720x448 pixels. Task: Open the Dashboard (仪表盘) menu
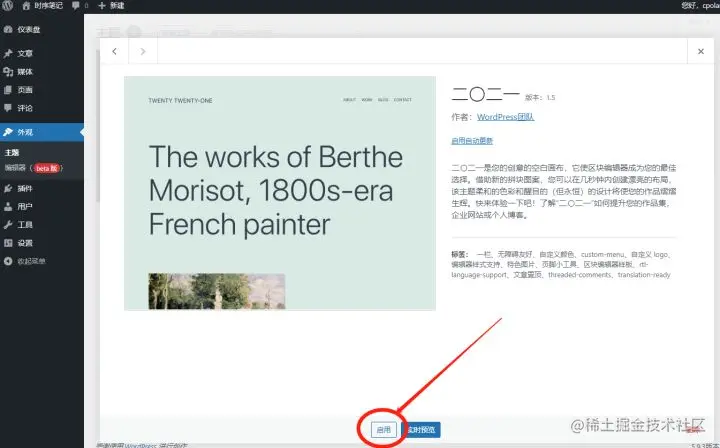click(x=41, y=29)
